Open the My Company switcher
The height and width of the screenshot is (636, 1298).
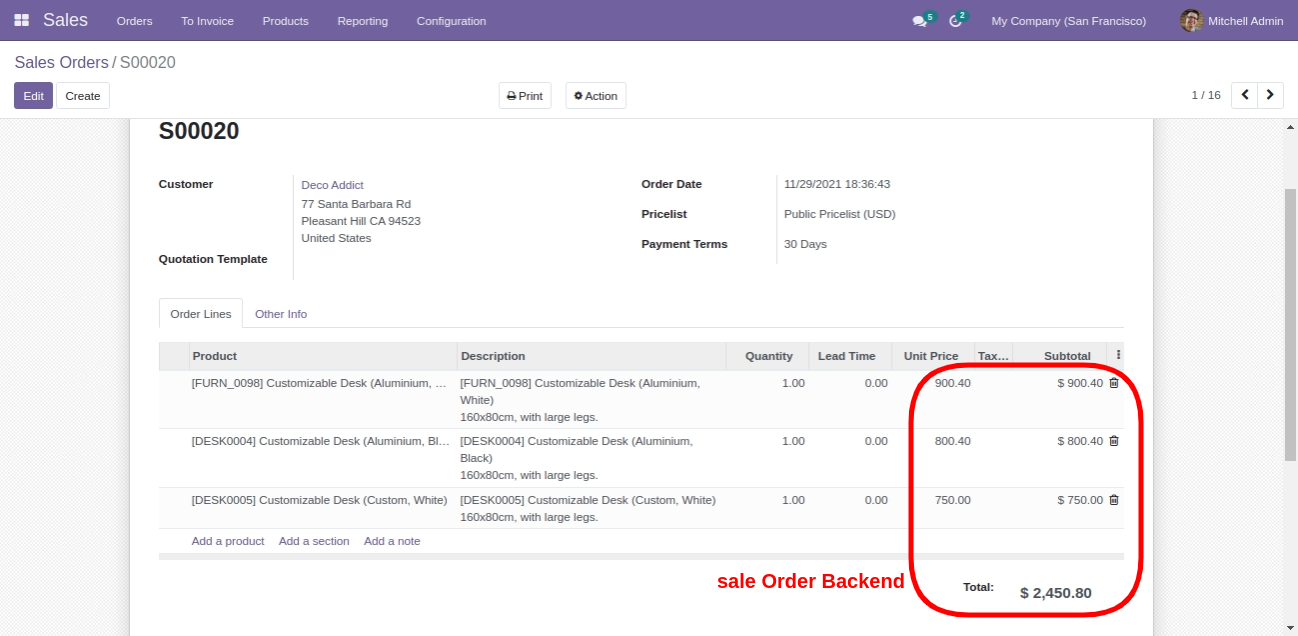coord(1068,21)
